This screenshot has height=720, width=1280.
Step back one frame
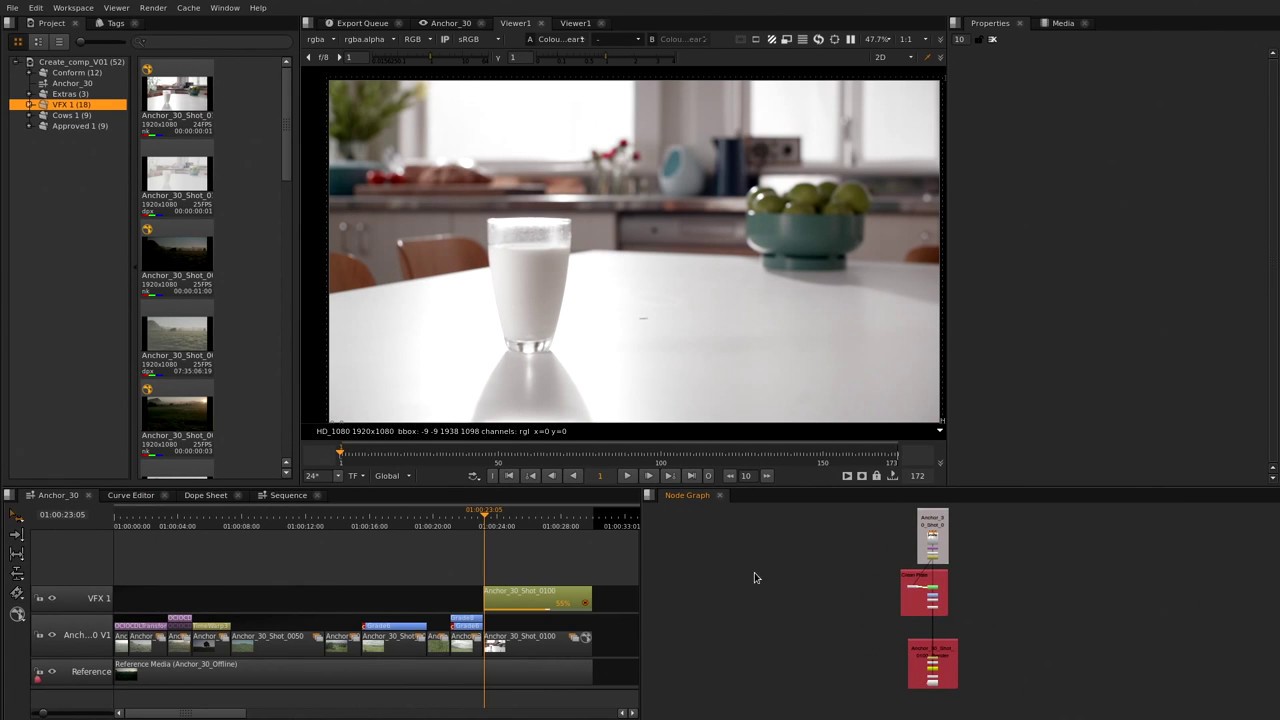551,476
